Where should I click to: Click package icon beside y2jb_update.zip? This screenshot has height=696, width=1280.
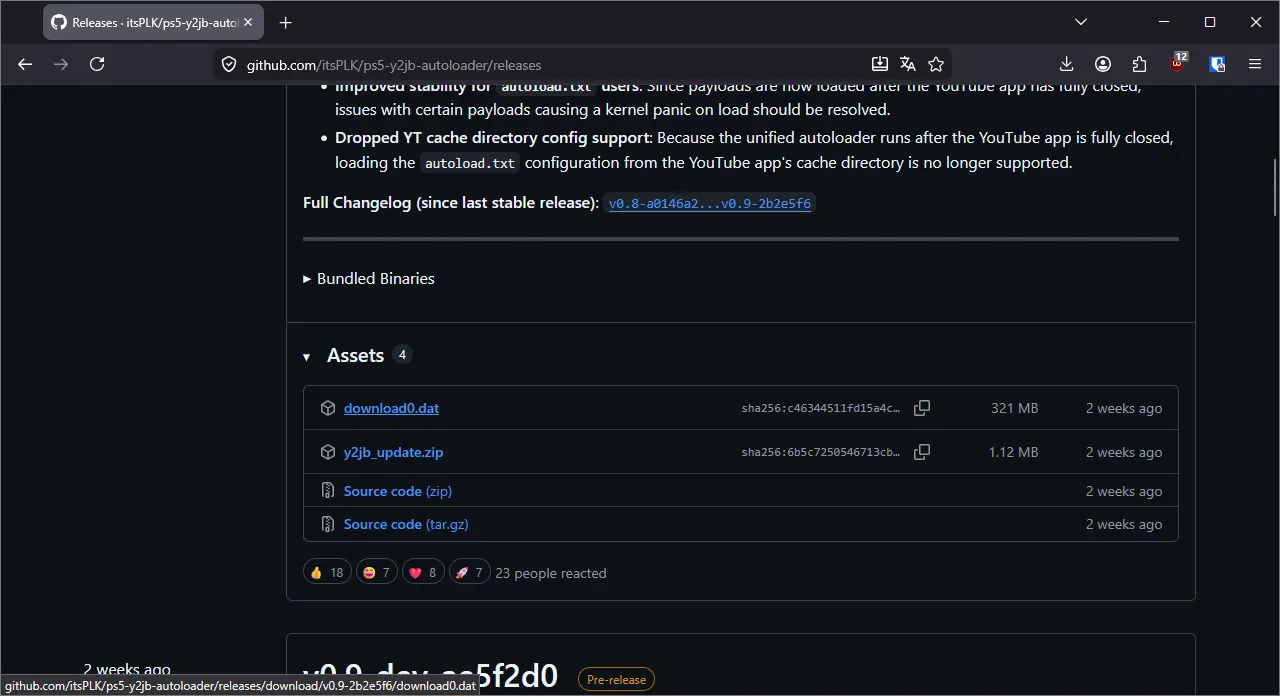[x=327, y=452]
